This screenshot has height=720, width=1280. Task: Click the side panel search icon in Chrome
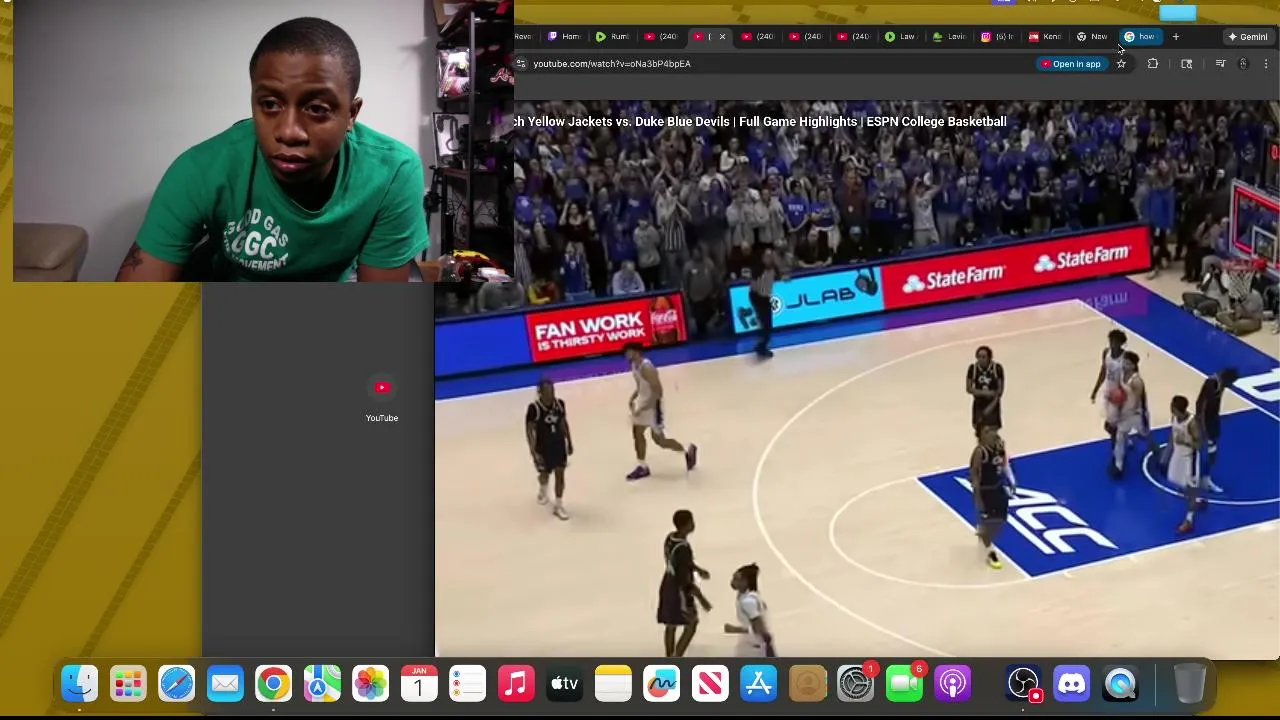[1186, 64]
